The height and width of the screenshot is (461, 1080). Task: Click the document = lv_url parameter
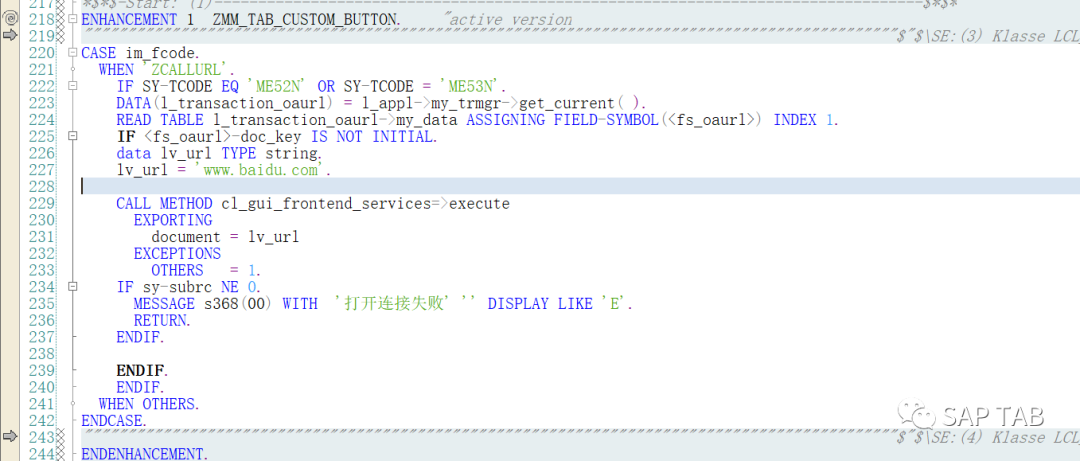(x=225, y=236)
